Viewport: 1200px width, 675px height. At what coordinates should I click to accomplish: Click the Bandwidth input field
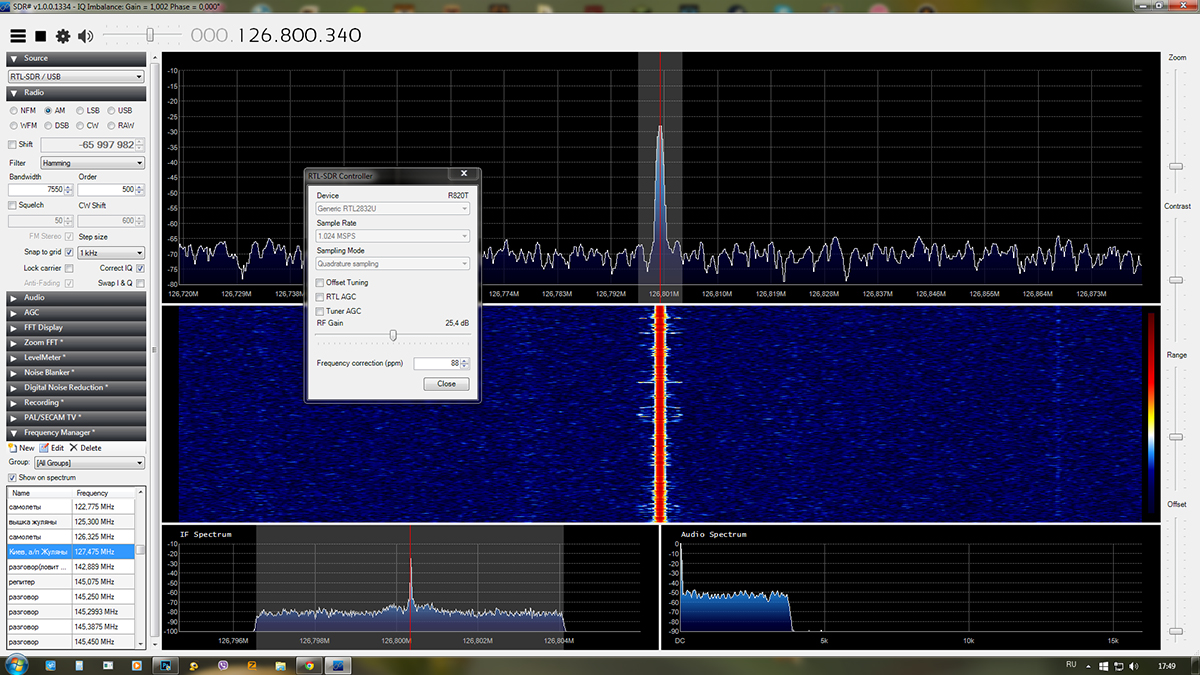[36, 190]
